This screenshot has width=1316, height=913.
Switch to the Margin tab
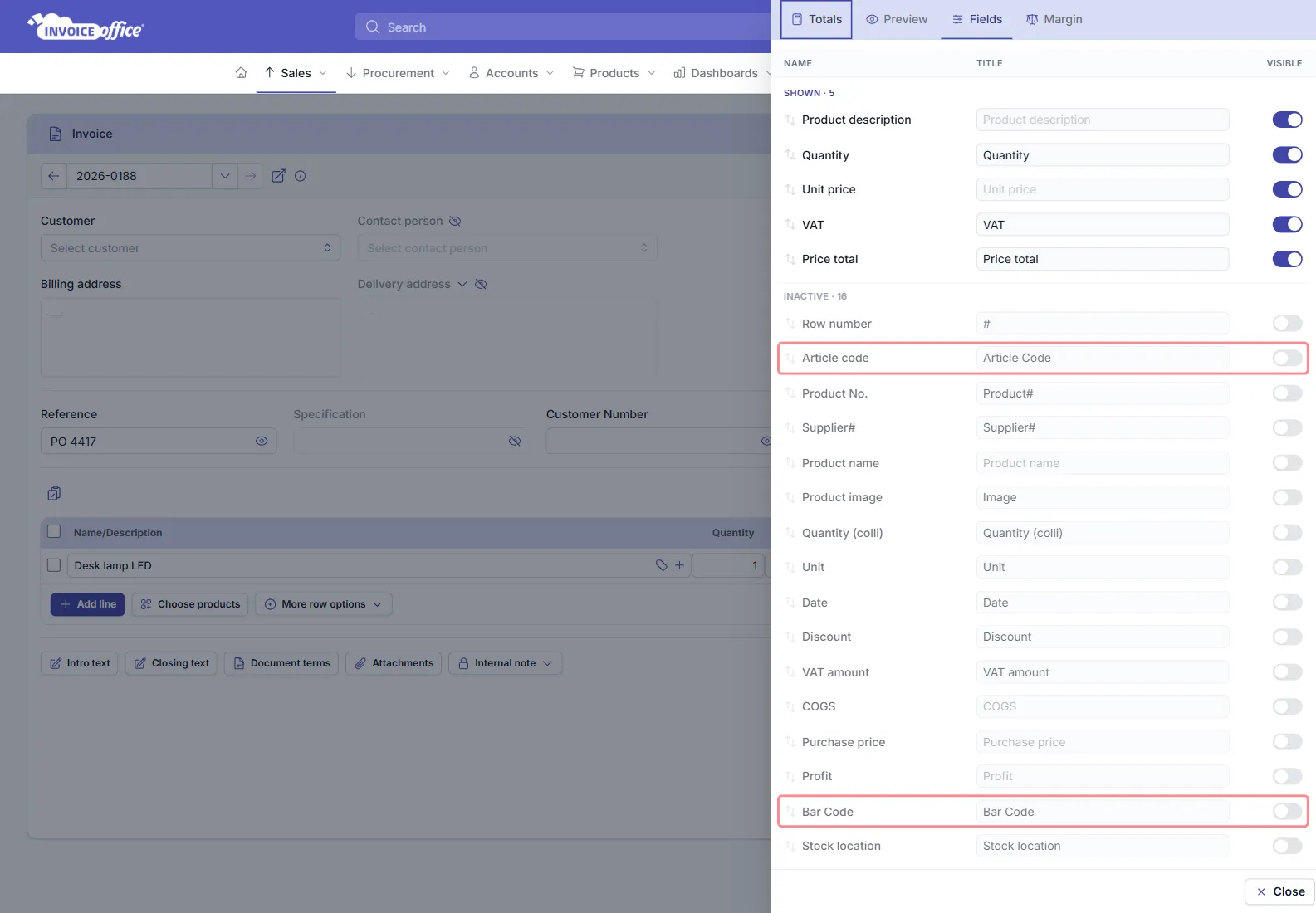tap(1054, 19)
